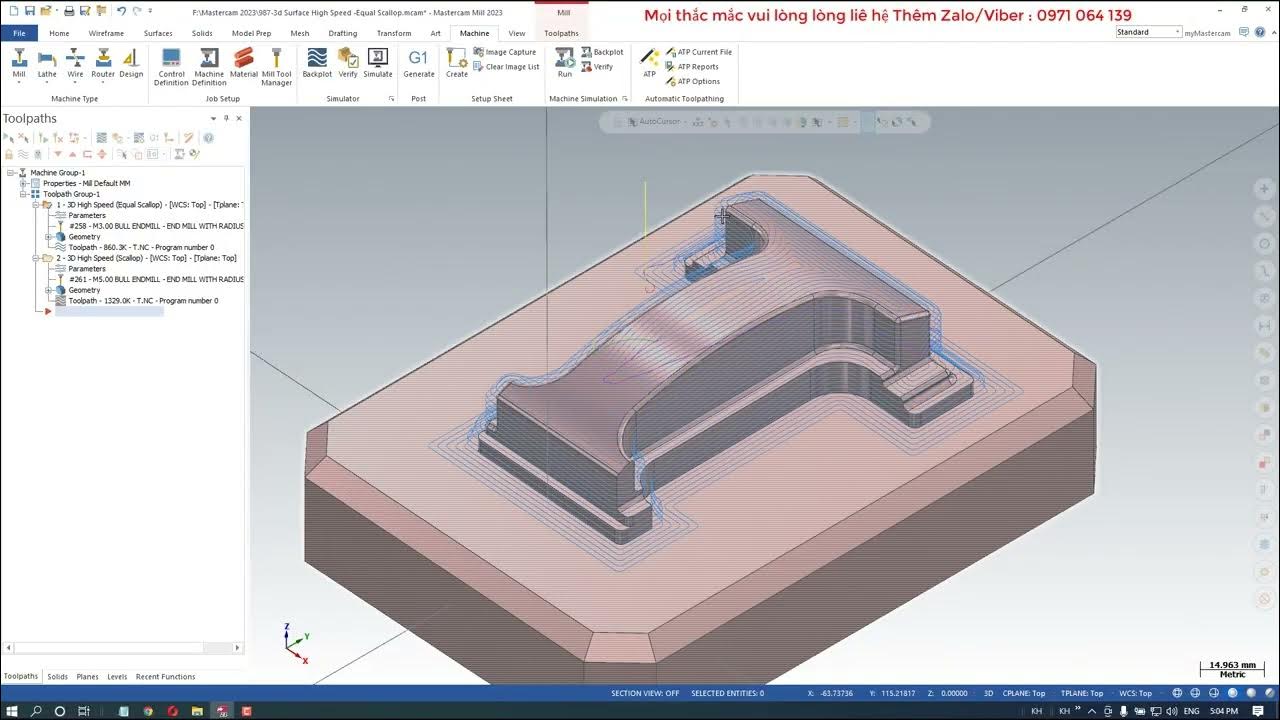Open Material job setup
This screenshot has width=1280, height=720.
(243, 63)
